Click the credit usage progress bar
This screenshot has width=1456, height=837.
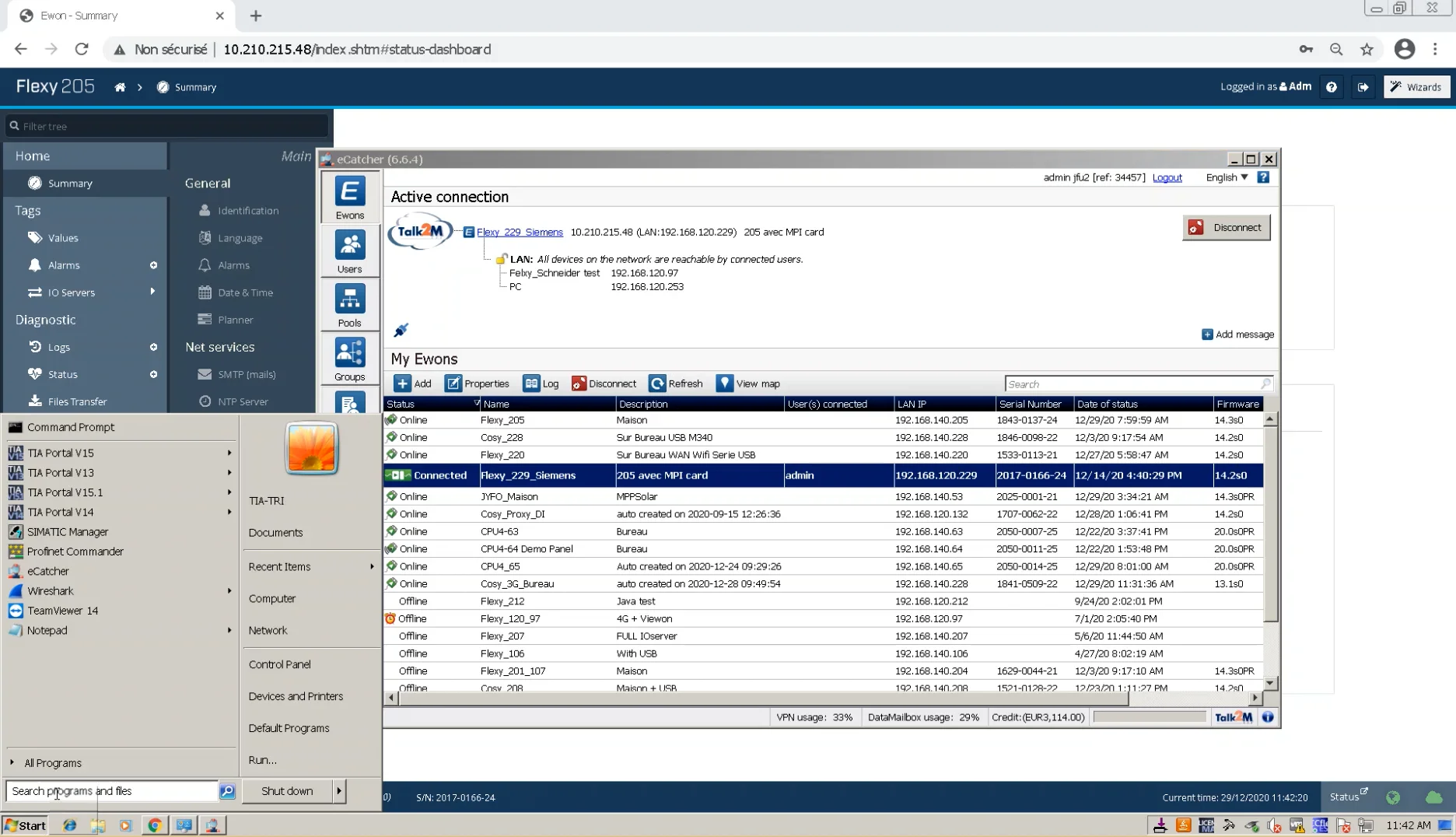1149,717
